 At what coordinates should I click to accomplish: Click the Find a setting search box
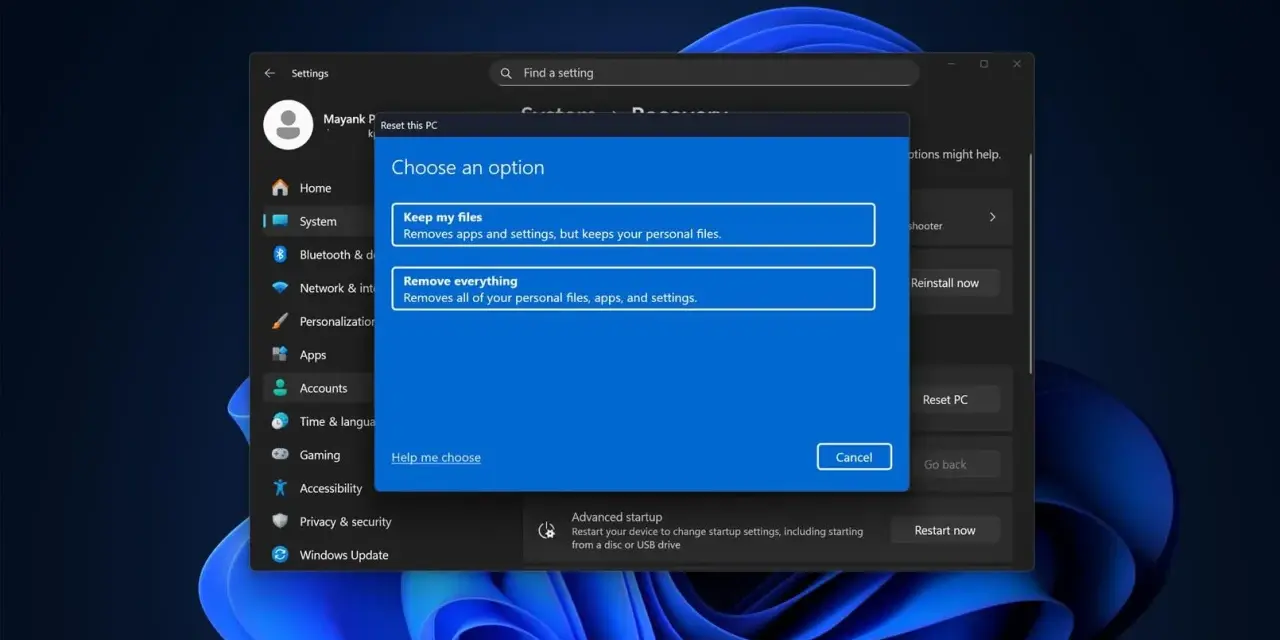704,73
